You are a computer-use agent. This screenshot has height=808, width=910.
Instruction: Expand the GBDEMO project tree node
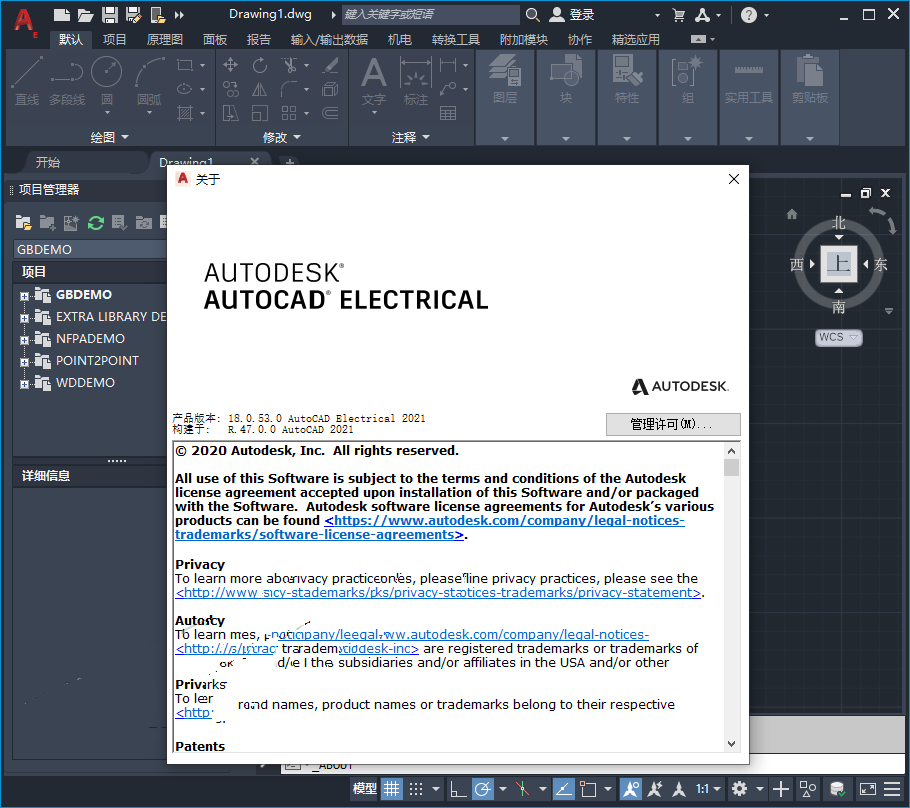pyautogui.click(x=24, y=296)
